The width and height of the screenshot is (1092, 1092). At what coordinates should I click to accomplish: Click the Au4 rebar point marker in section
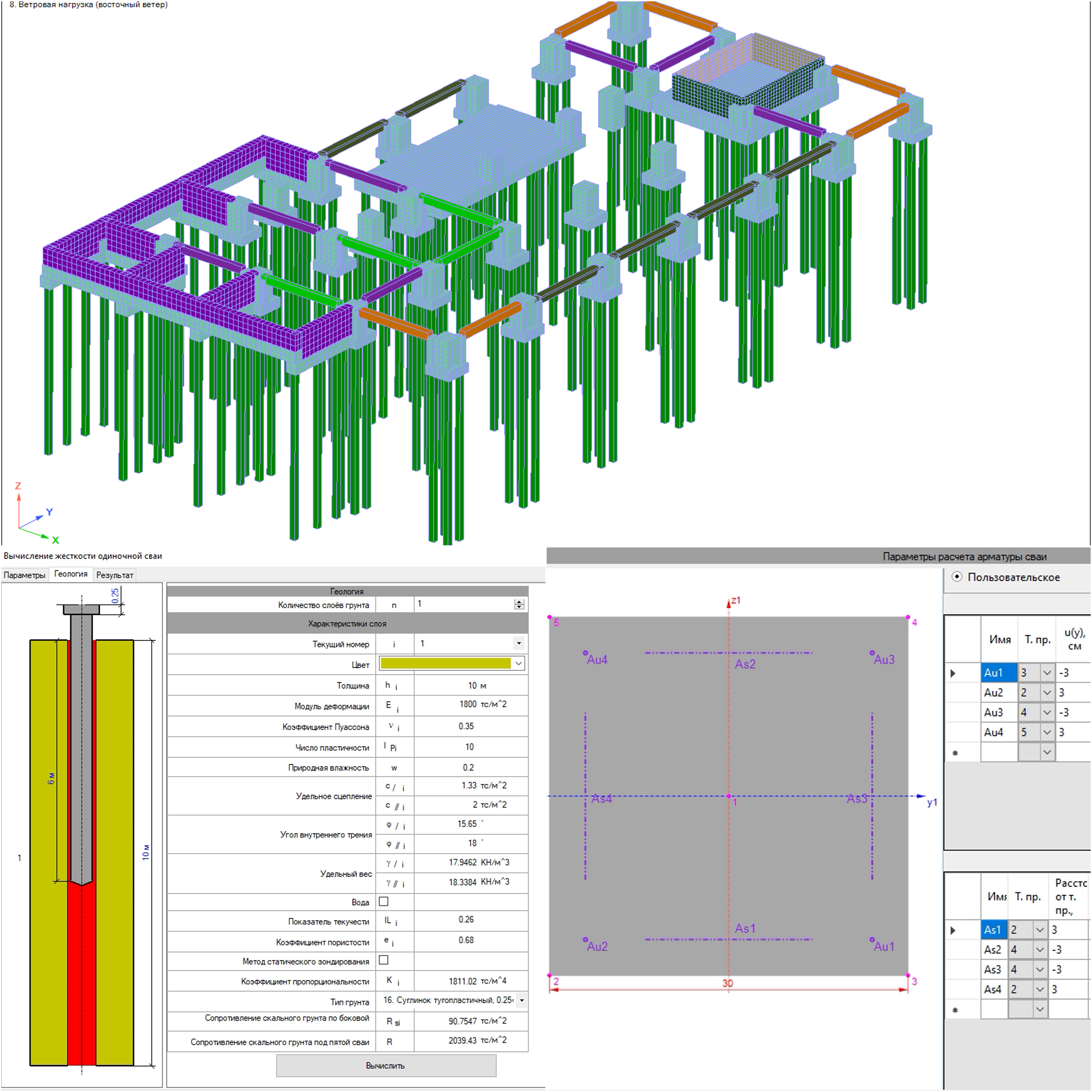tap(585, 653)
